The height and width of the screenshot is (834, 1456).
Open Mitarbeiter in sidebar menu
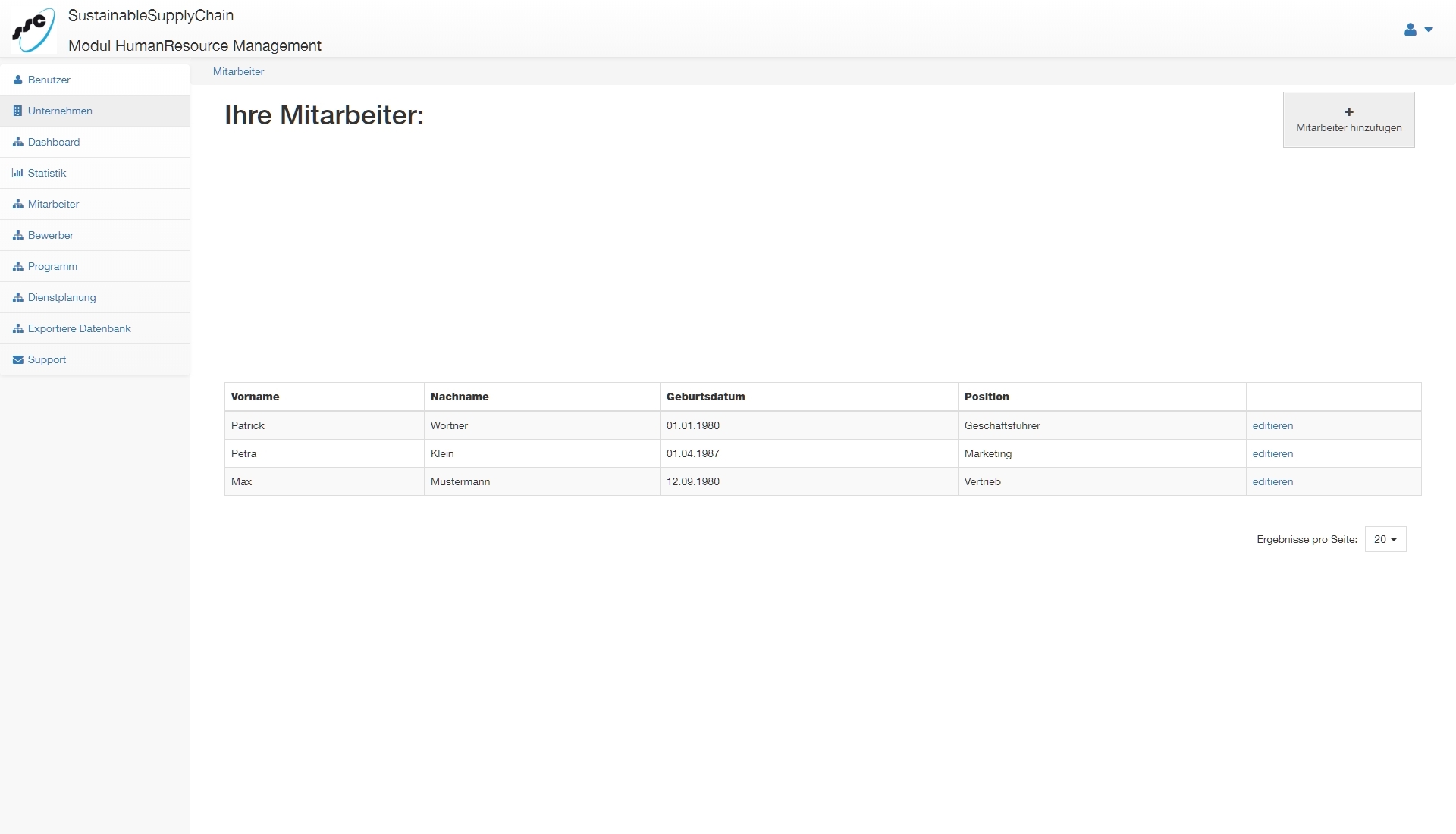pyautogui.click(x=53, y=204)
